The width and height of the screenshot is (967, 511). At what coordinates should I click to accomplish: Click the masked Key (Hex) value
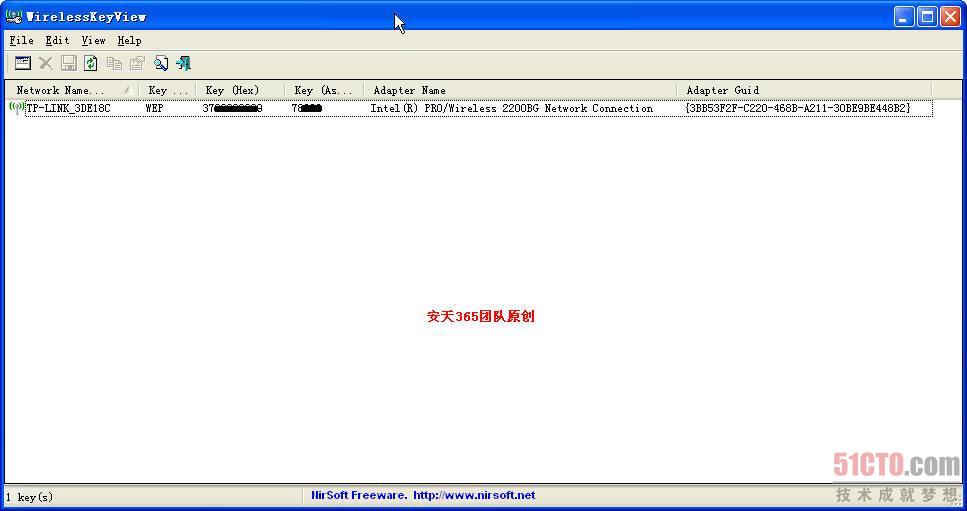pos(232,108)
